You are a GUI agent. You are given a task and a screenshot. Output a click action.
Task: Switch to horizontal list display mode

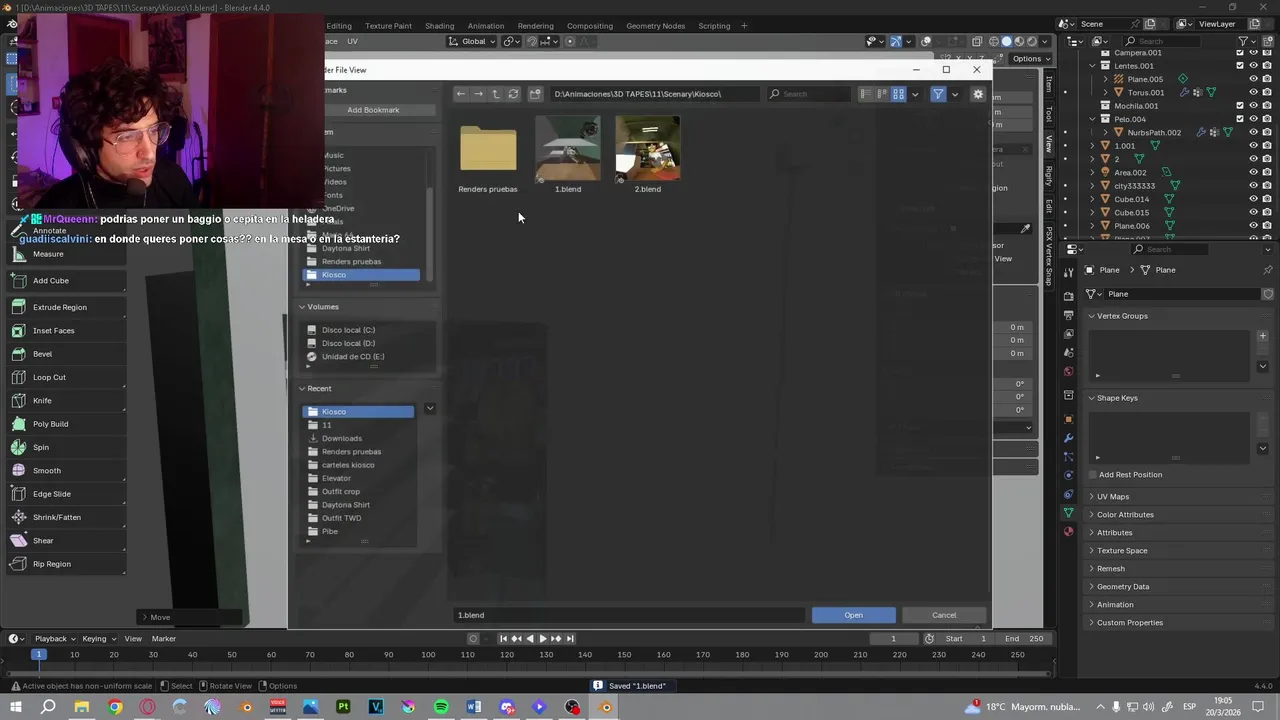(882, 94)
